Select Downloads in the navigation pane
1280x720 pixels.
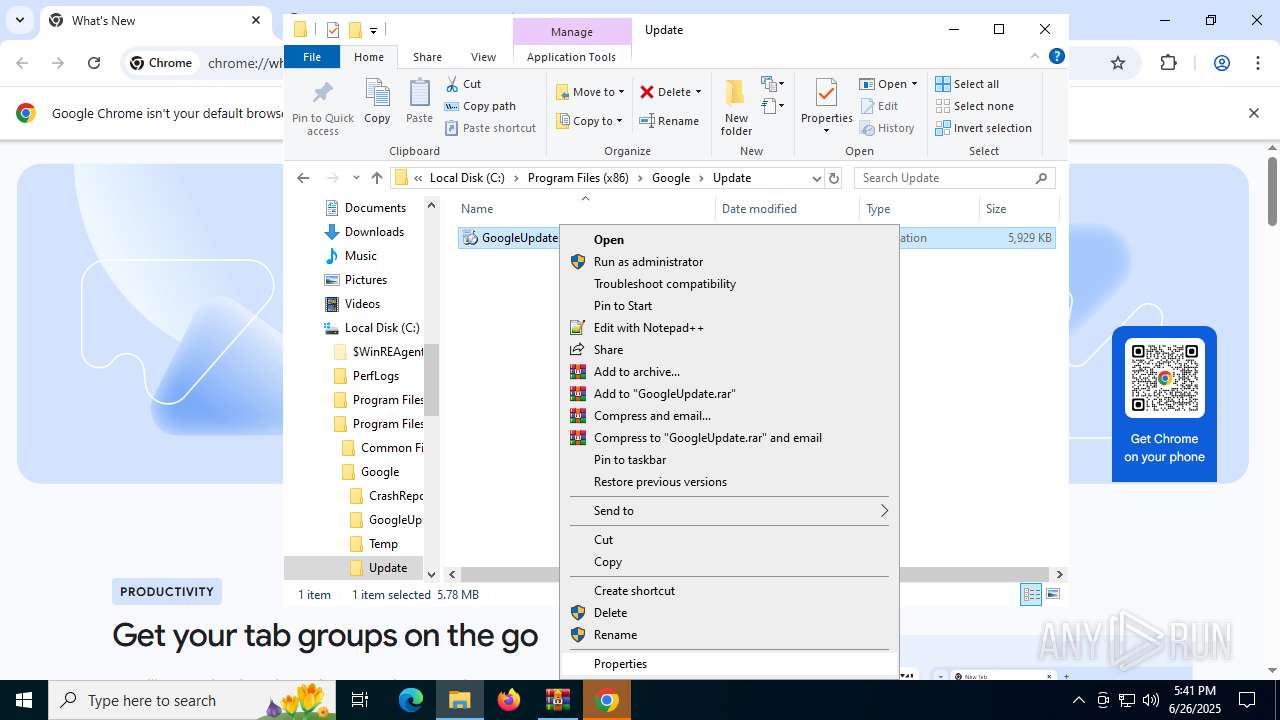click(x=374, y=232)
